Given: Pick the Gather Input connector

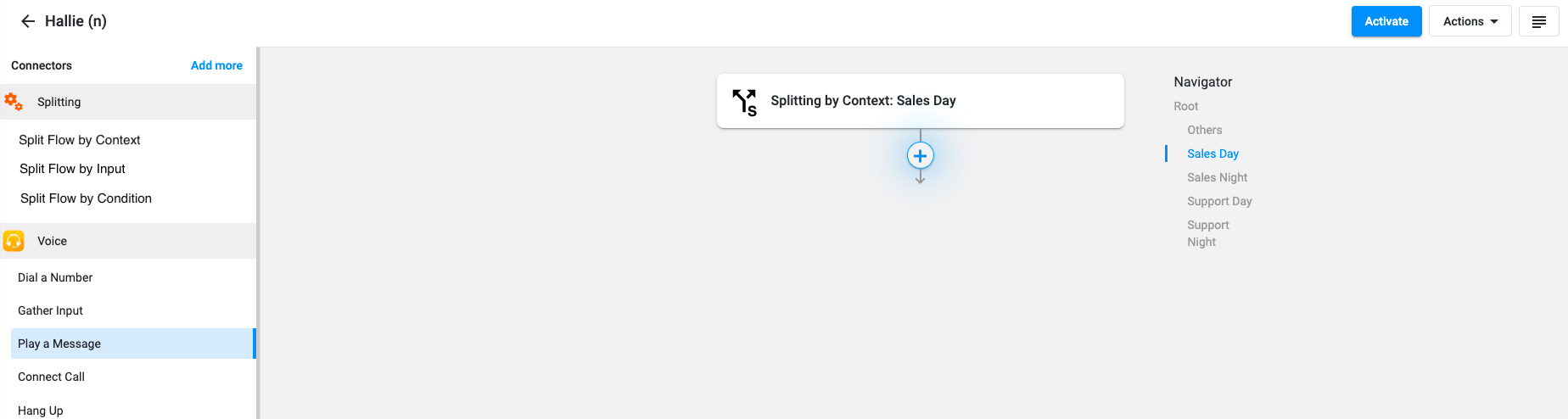Looking at the screenshot, I should (x=50, y=310).
